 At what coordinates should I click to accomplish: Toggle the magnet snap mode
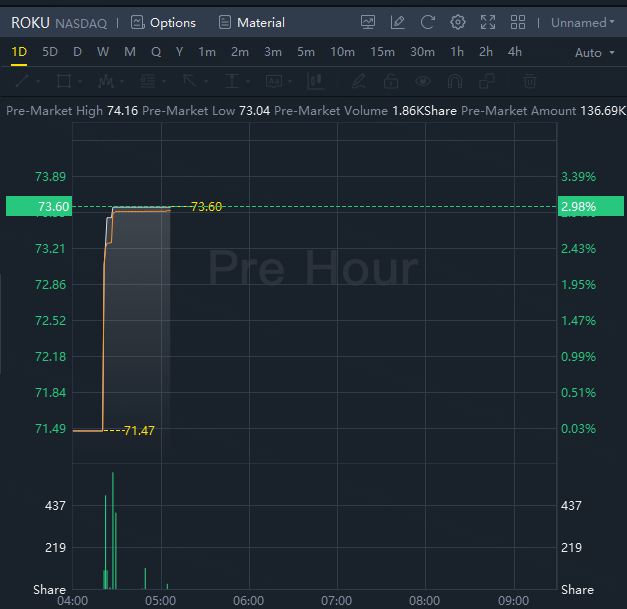click(455, 81)
